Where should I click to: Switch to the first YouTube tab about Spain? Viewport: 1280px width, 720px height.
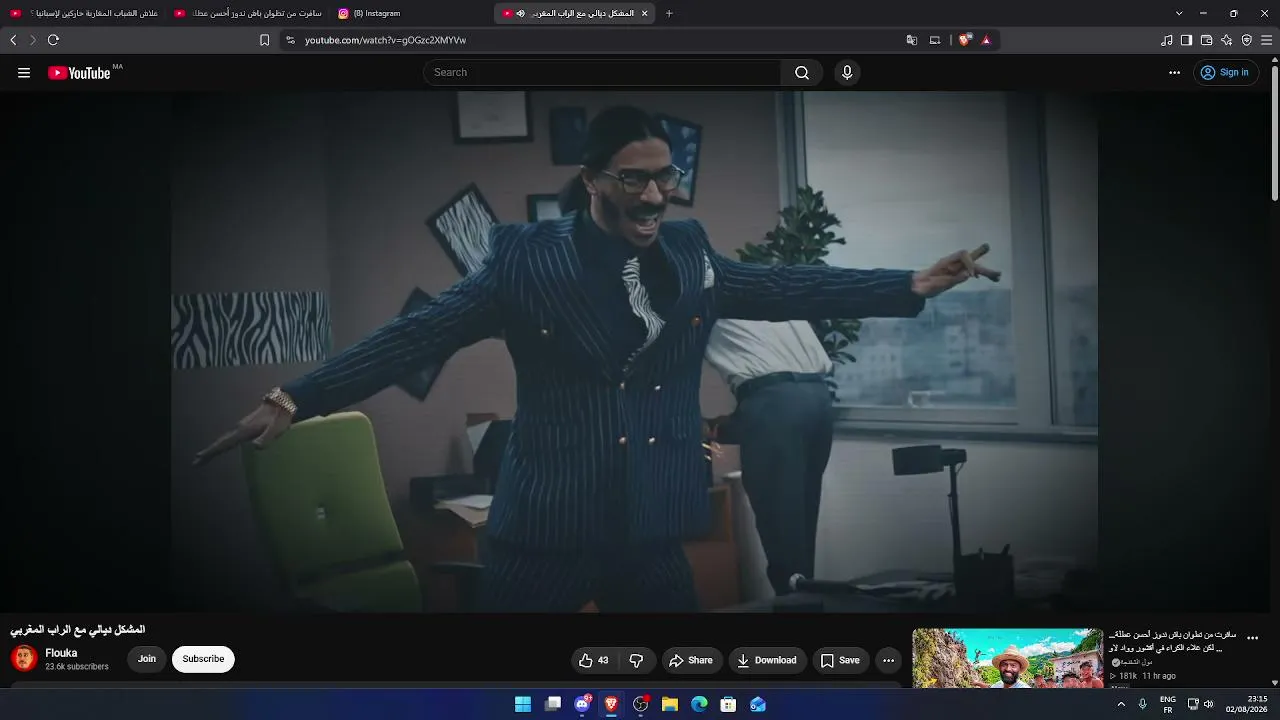[x=84, y=13]
